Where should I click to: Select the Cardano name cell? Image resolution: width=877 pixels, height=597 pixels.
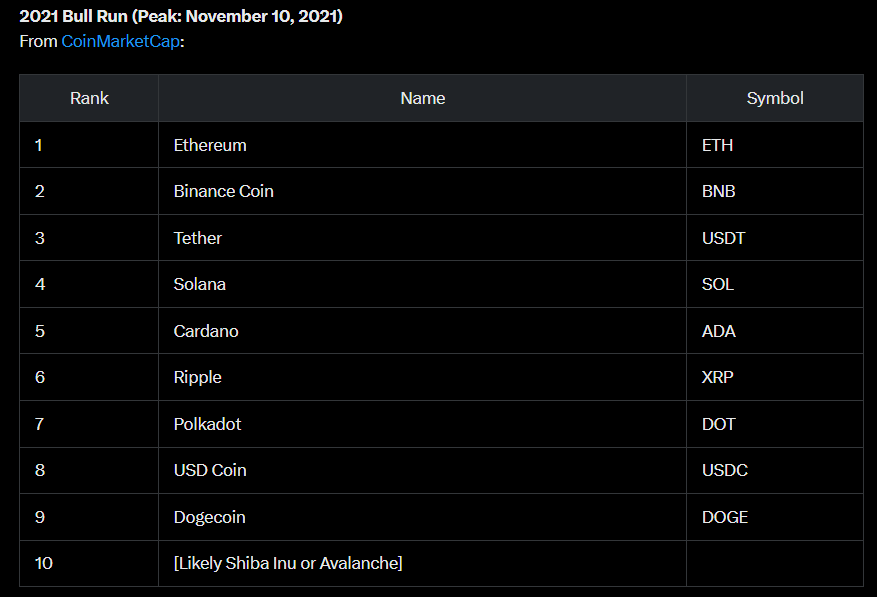point(206,331)
